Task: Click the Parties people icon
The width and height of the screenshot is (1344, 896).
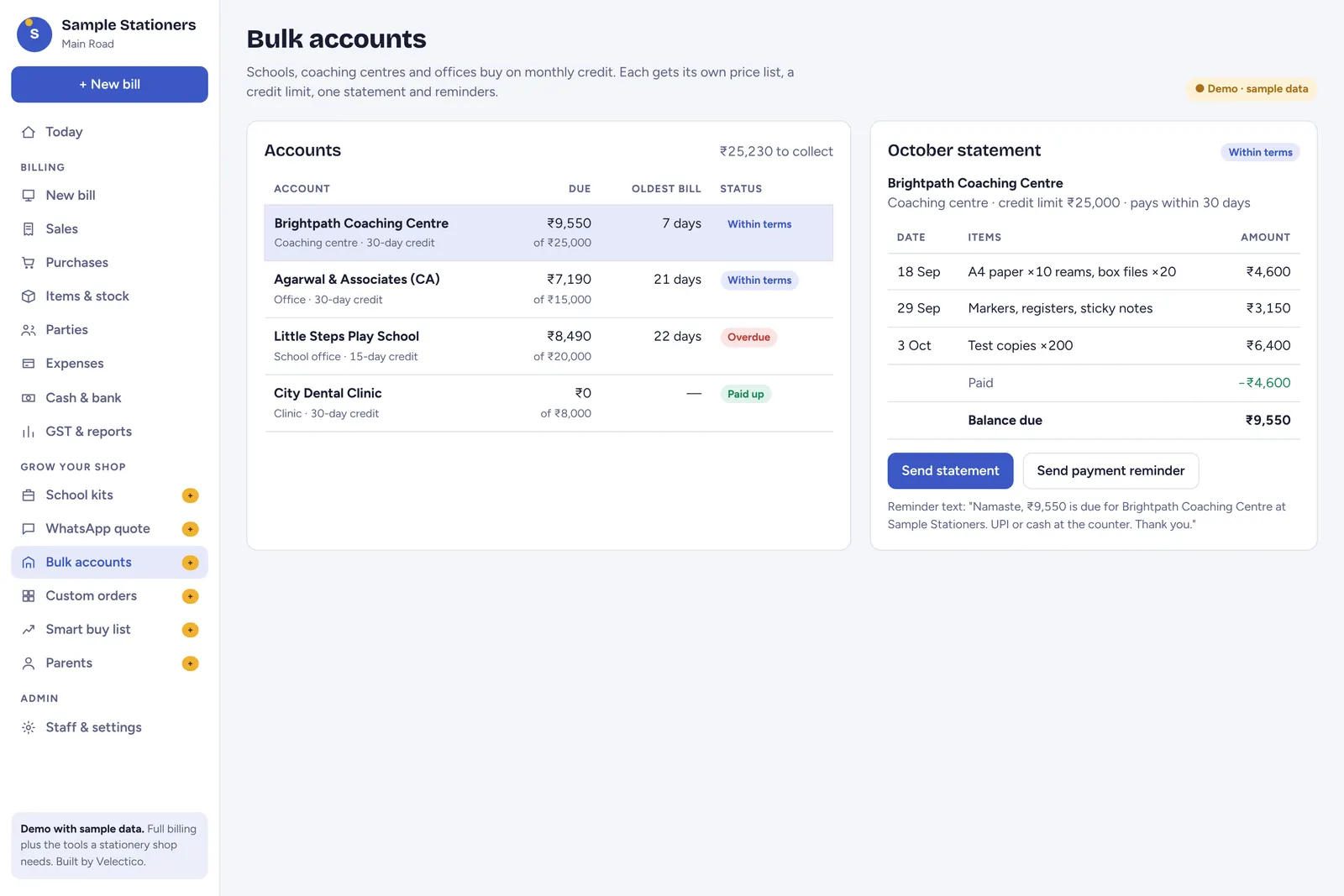Action: pos(29,330)
